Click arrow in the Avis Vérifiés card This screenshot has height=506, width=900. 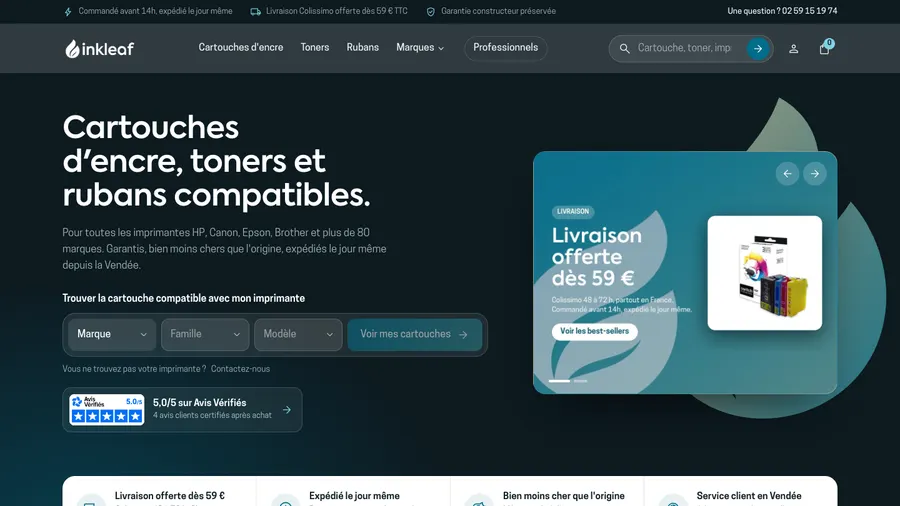[286, 410]
